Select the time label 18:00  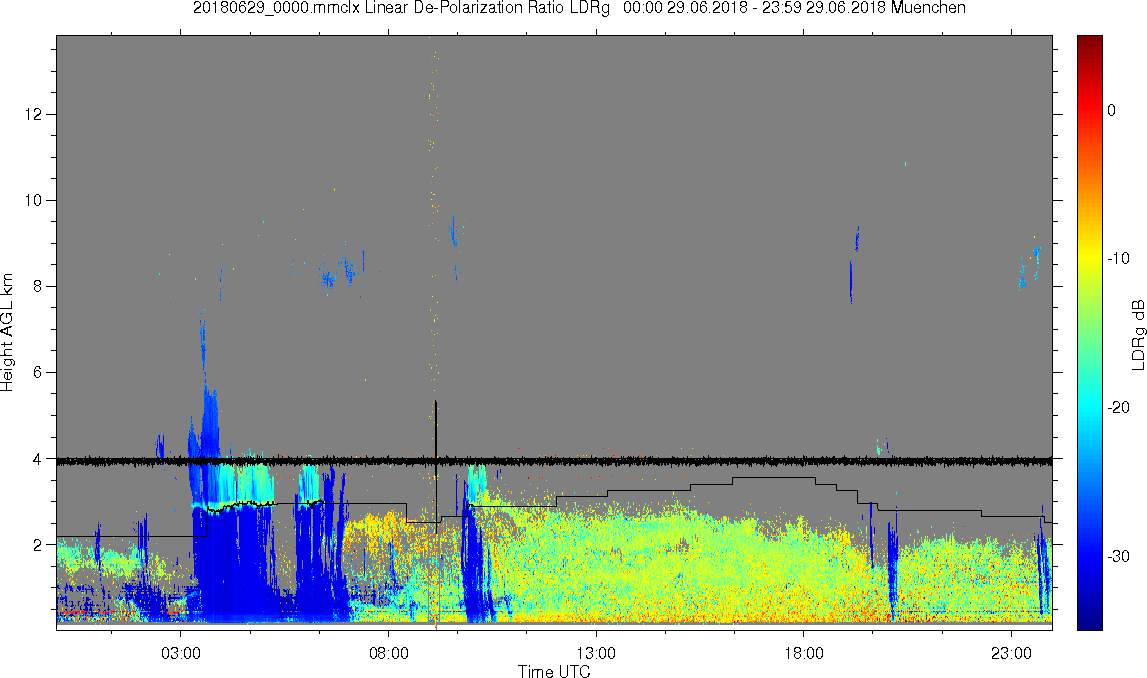pos(804,653)
